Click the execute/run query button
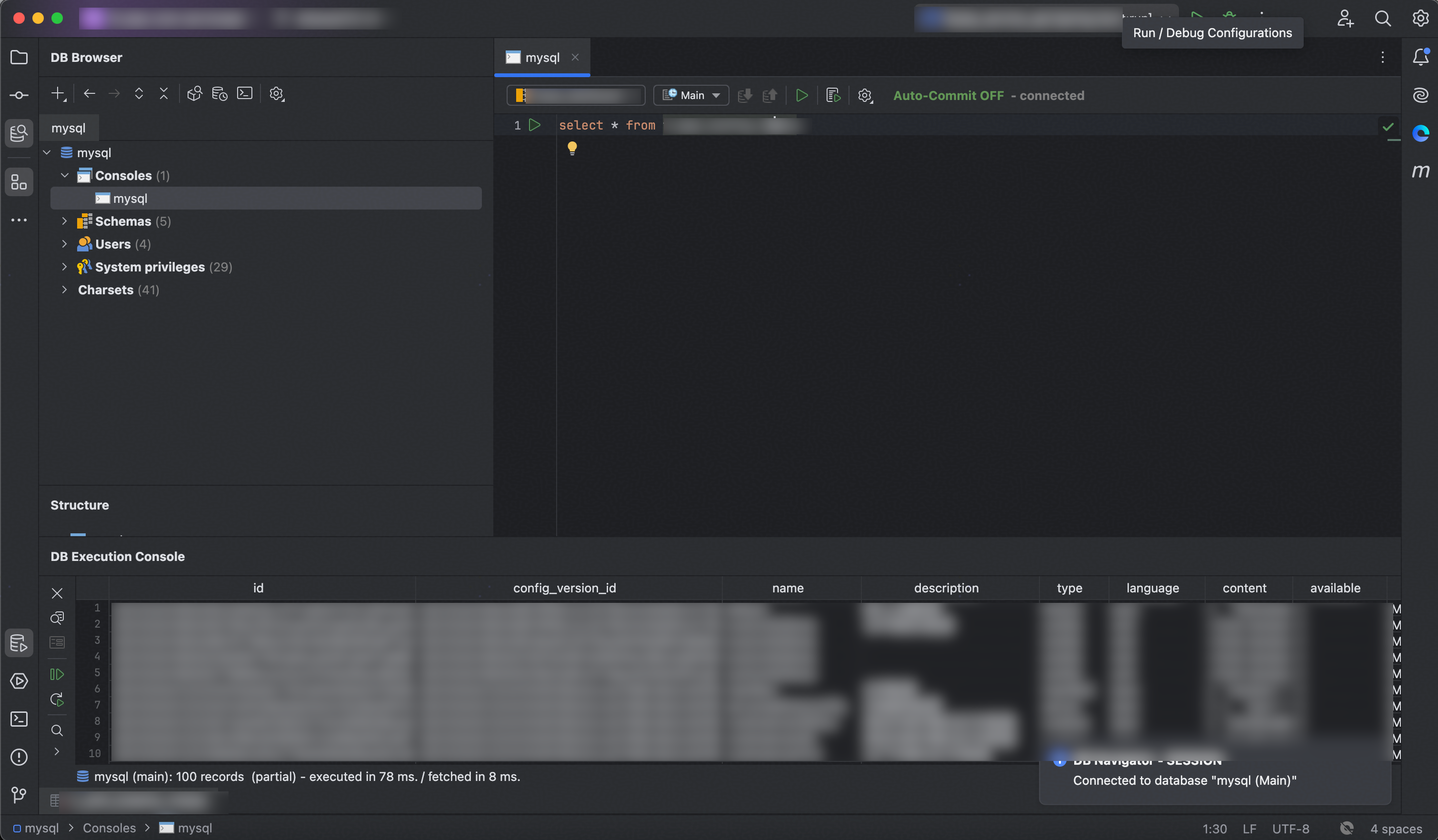 [802, 95]
